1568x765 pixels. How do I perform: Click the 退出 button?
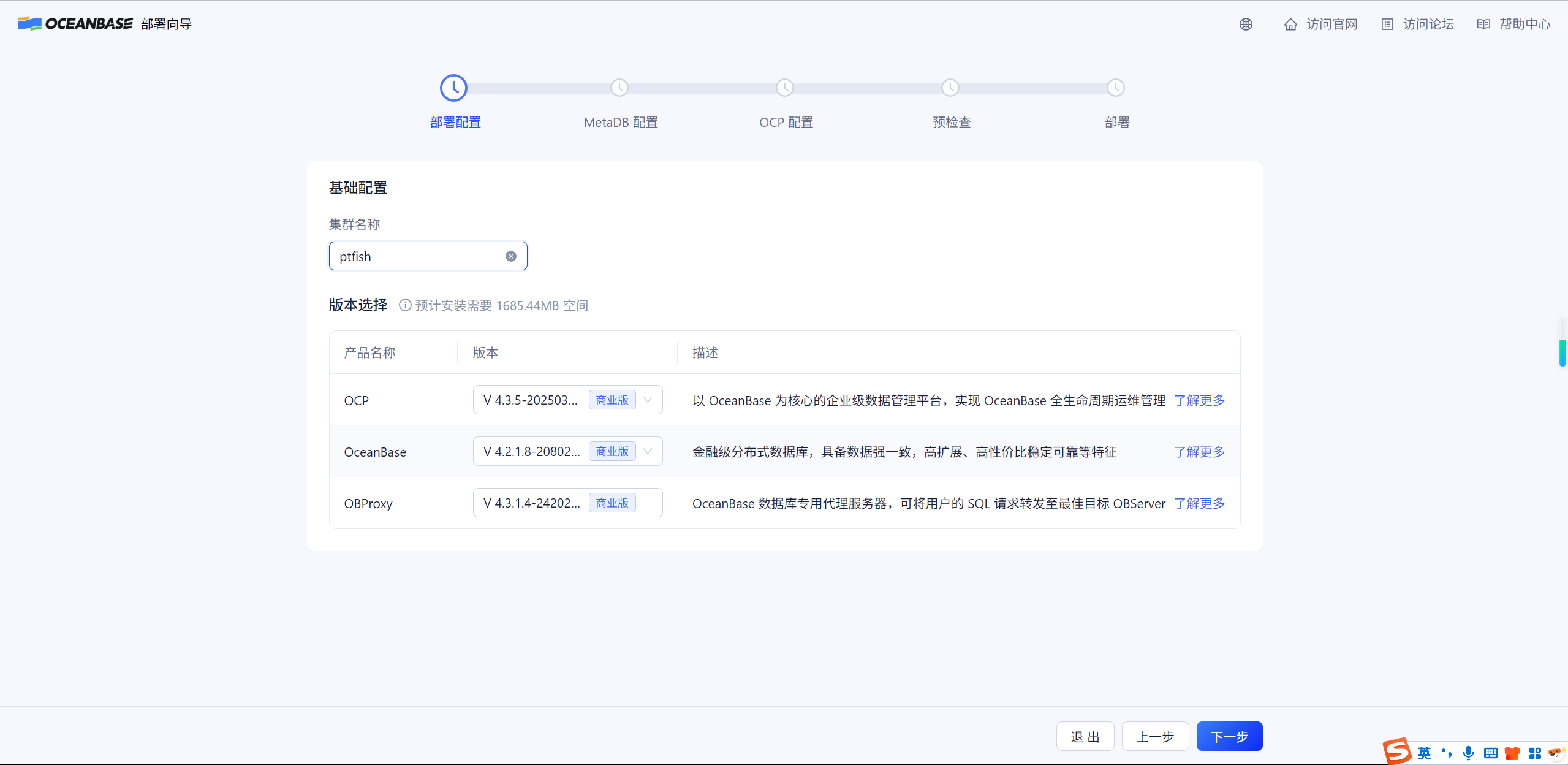click(1085, 736)
